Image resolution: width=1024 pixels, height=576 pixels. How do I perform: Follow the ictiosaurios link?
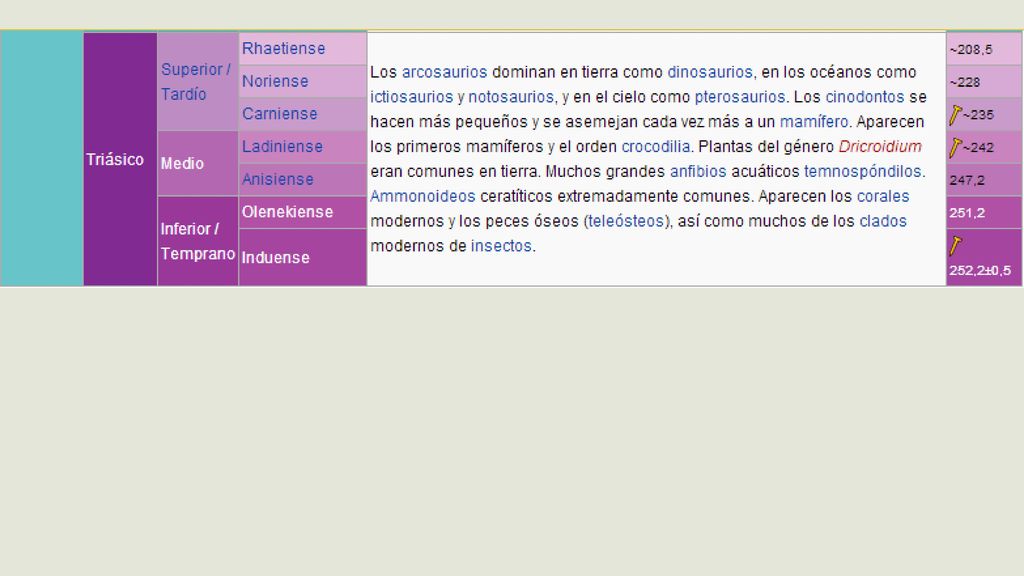(x=411, y=97)
